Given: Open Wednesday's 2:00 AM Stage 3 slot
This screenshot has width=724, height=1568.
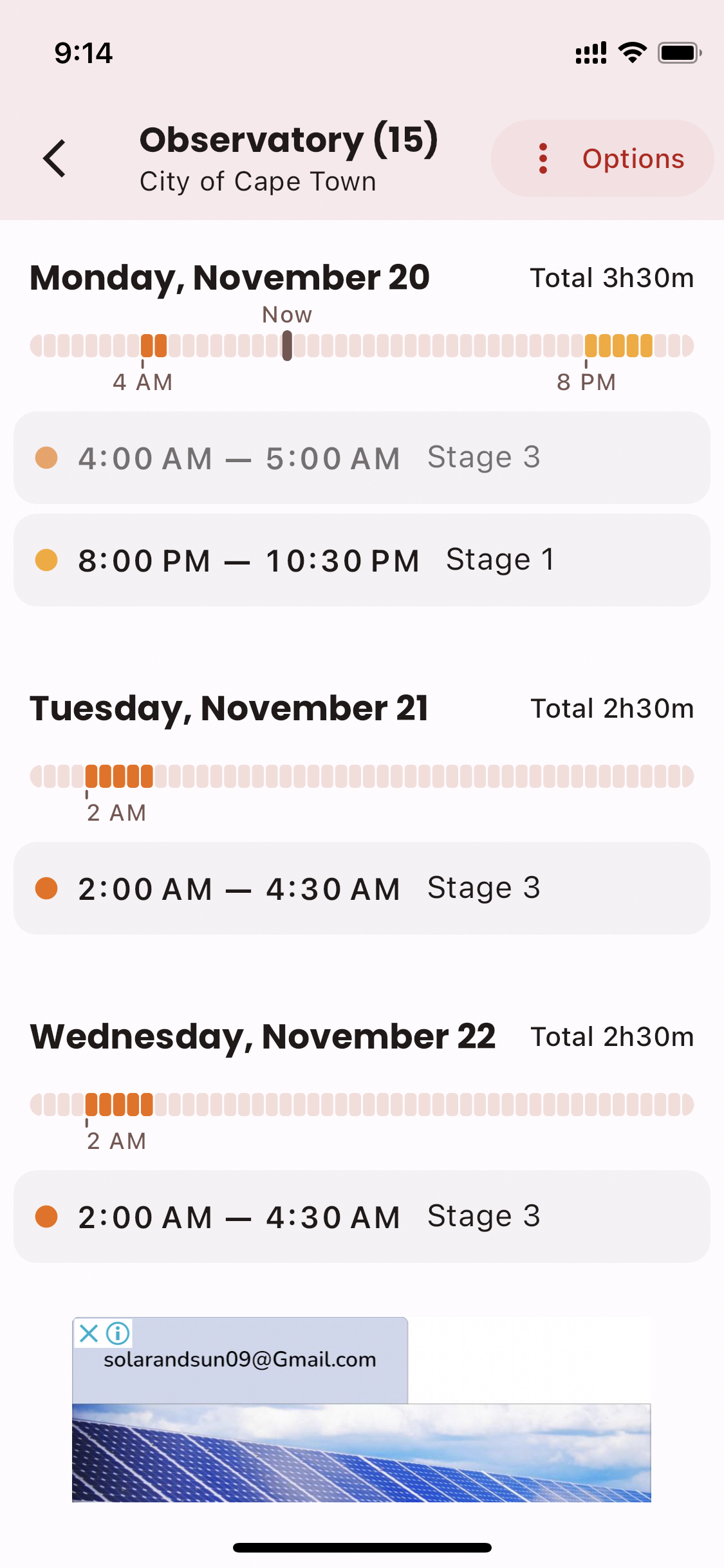Looking at the screenshot, I should [x=362, y=1217].
